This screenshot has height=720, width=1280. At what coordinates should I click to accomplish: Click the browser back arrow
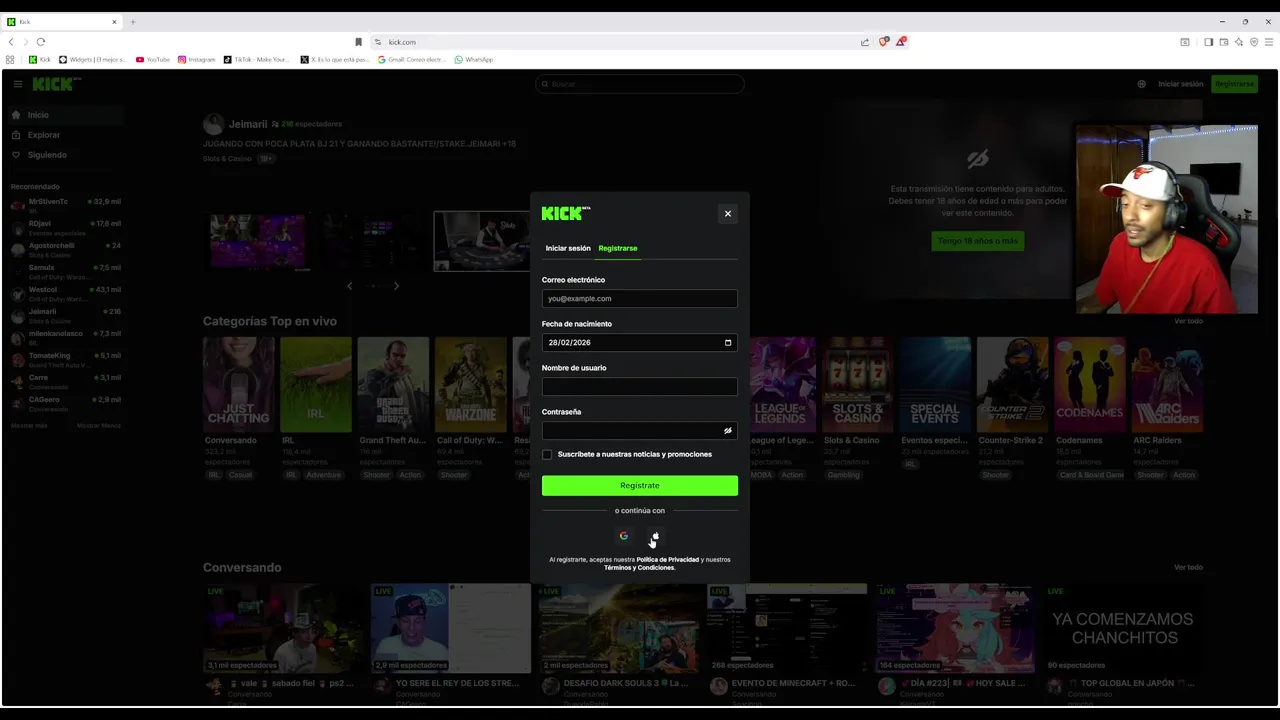pyautogui.click(x=11, y=42)
